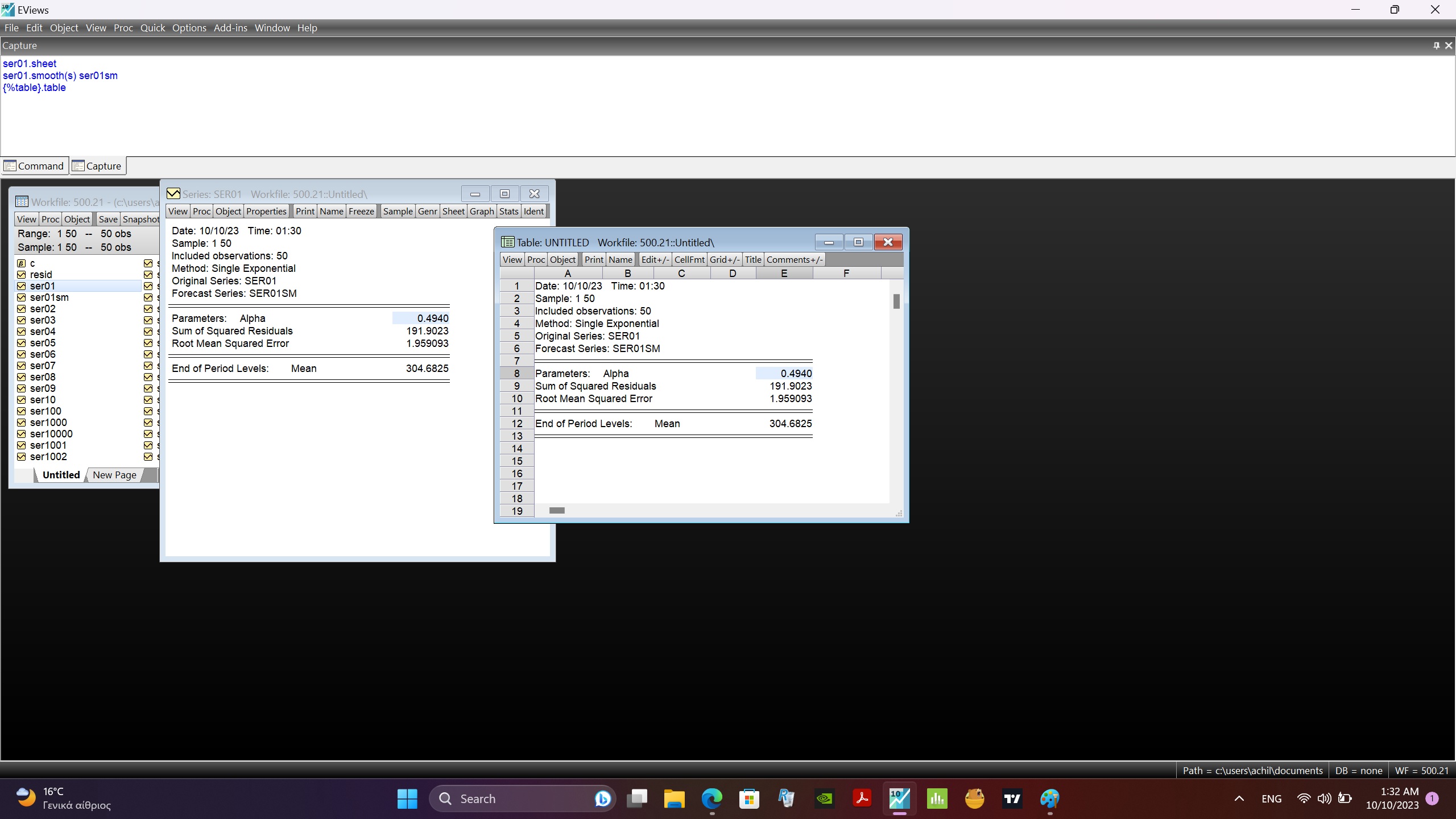
Task: Expand hidden system tray icons chevron
Action: click(x=1239, y=799)
